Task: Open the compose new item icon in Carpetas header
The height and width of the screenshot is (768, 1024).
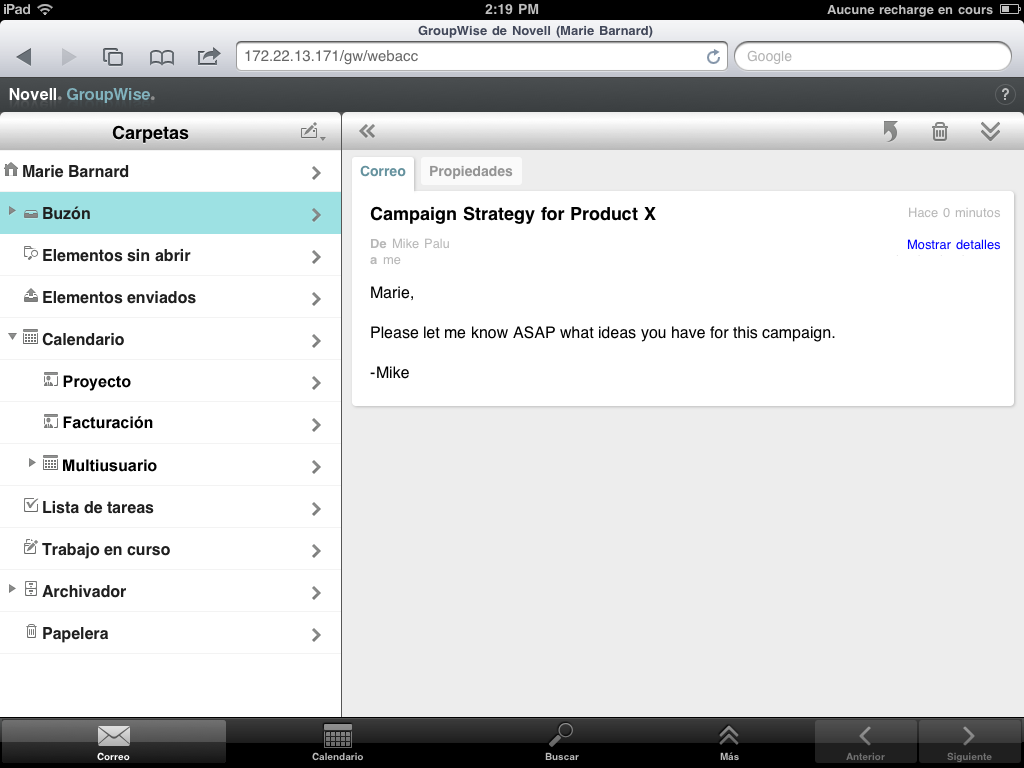Action: pyautogui.click(x=313, y=132)
